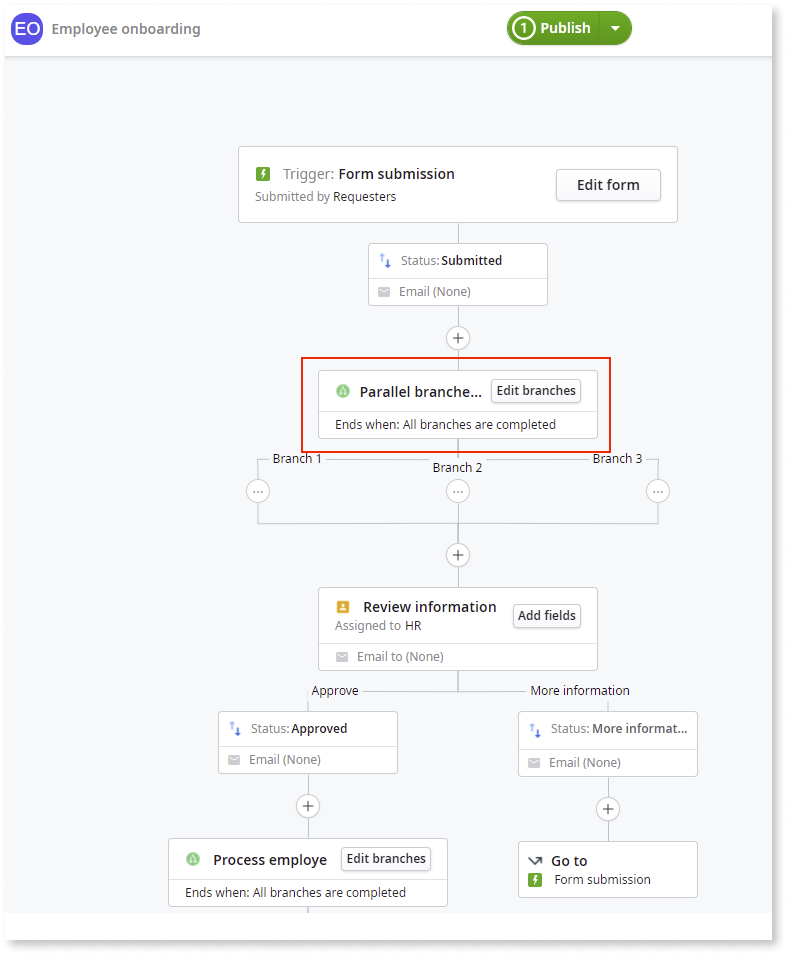Click the Edit form button
Viewport: 787px width, 955px height.
pyautogui.click(x=608, y=185)
